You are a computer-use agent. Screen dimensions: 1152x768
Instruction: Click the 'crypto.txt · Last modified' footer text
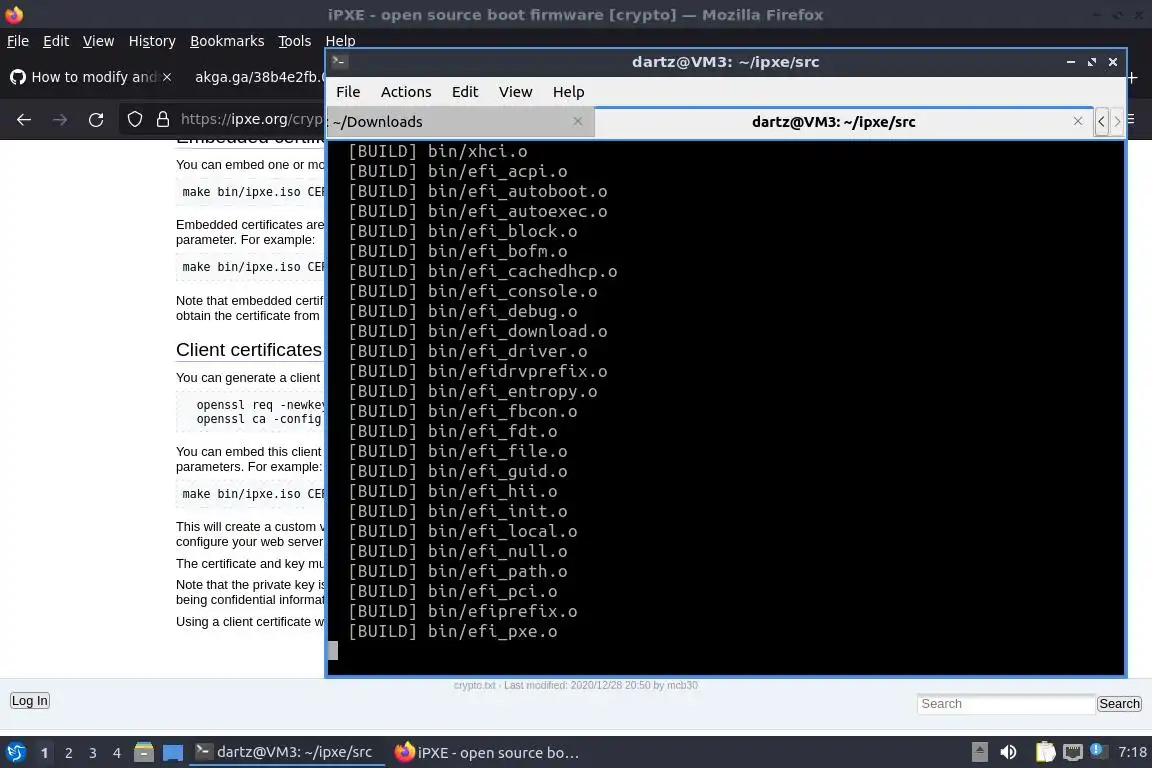pos(576,685)
